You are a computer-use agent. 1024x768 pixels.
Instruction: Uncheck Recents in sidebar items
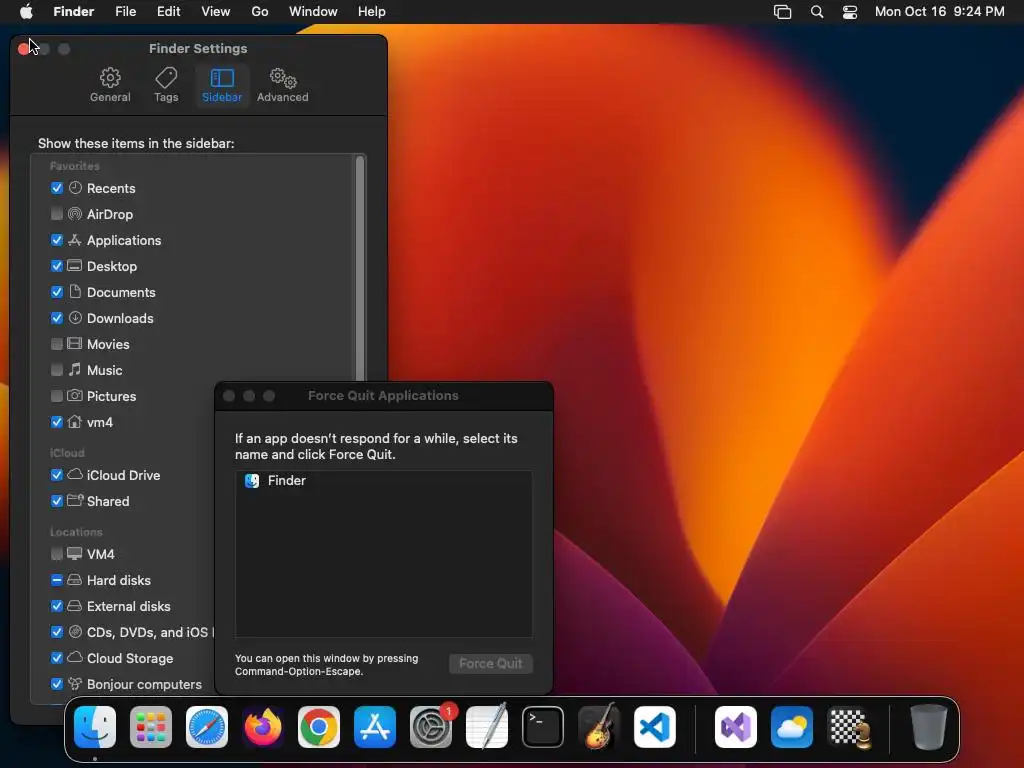pos(57,188)
